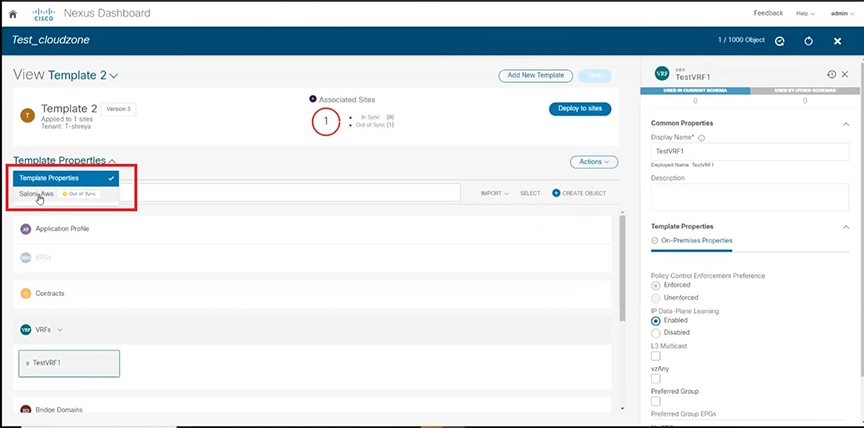
Task: Select the Unenforced policy control radio button
Action: 655,298
